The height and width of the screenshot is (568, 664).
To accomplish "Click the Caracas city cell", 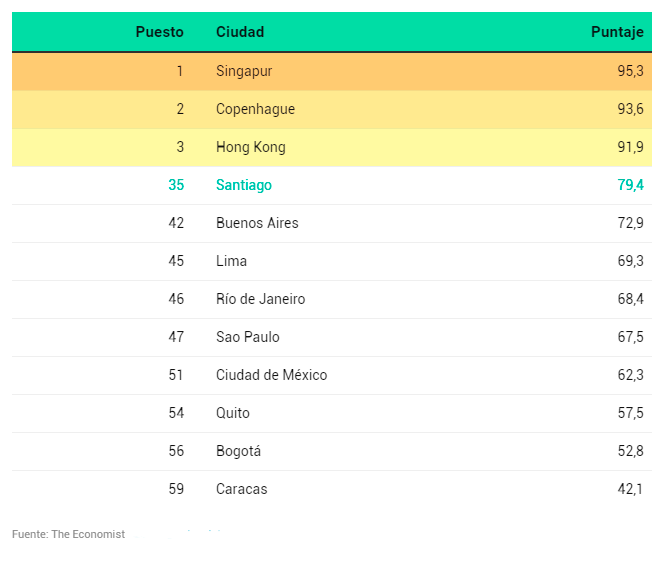I will coord(241,489).
